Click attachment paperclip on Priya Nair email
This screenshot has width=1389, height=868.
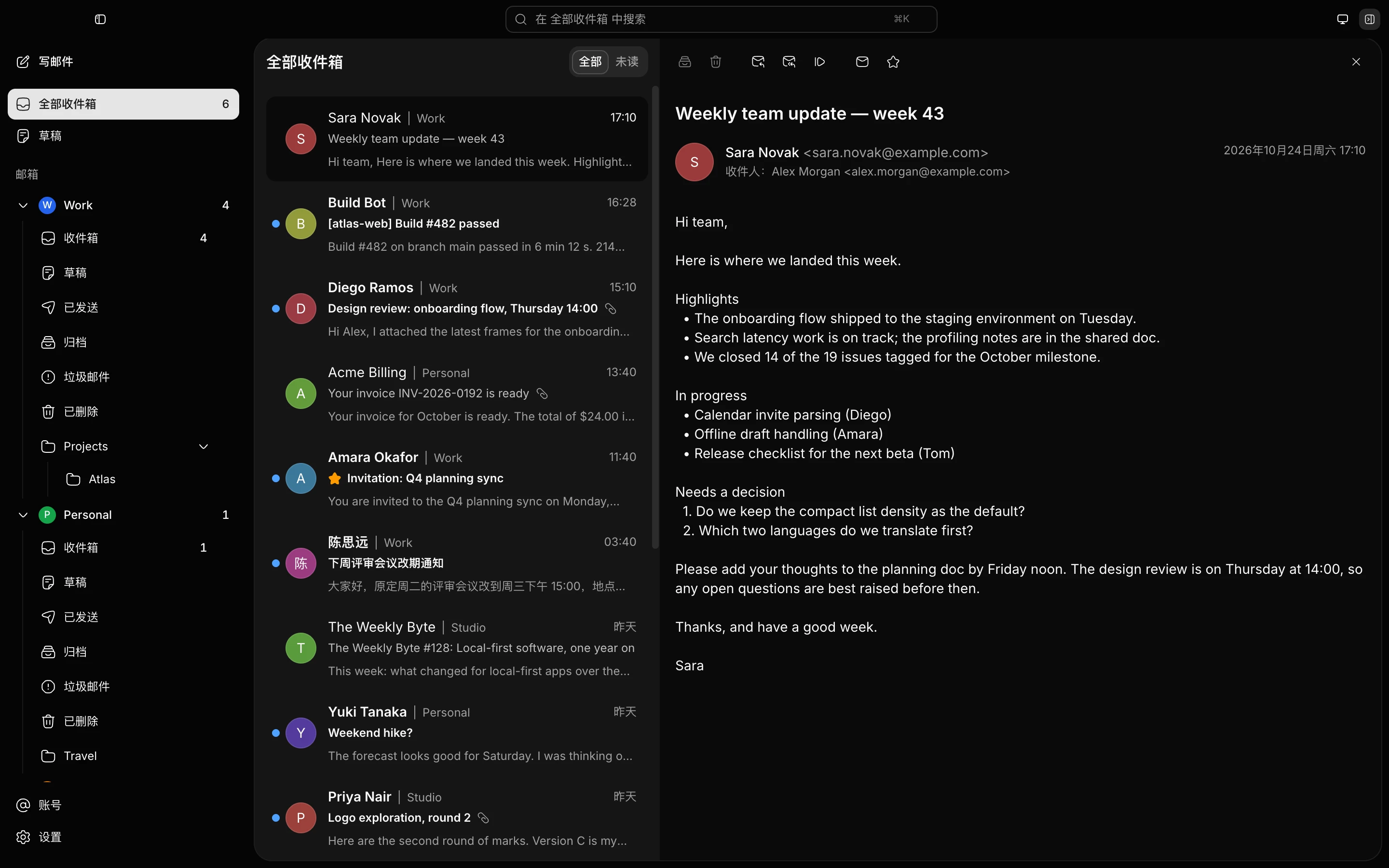tap(483, 818)
